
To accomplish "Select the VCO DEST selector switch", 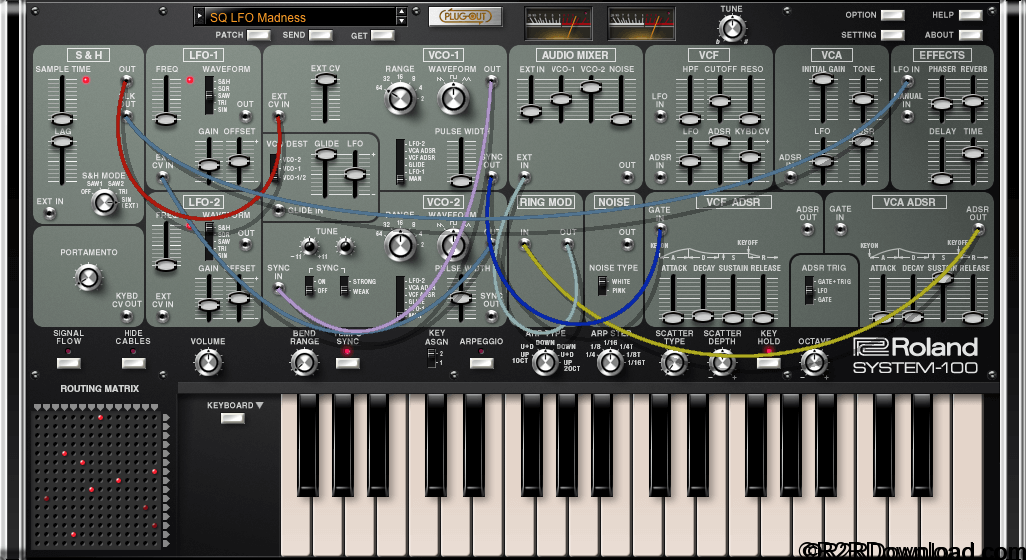I will [x=274, y=169].
